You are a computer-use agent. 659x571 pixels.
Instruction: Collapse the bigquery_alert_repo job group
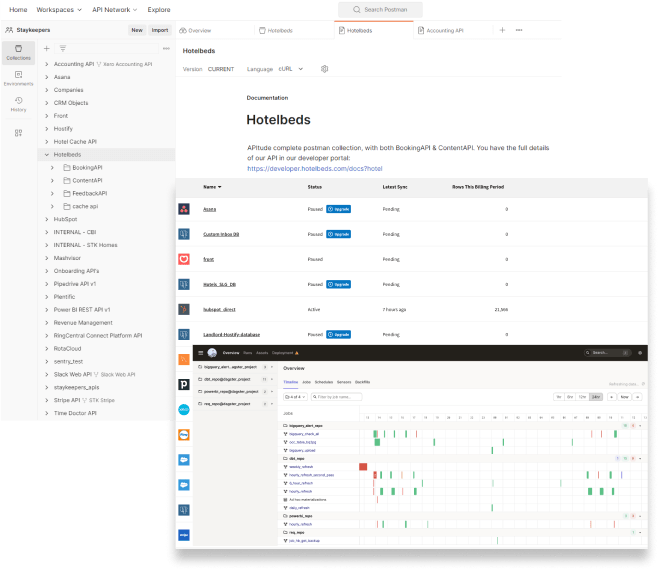coord(640,426)
